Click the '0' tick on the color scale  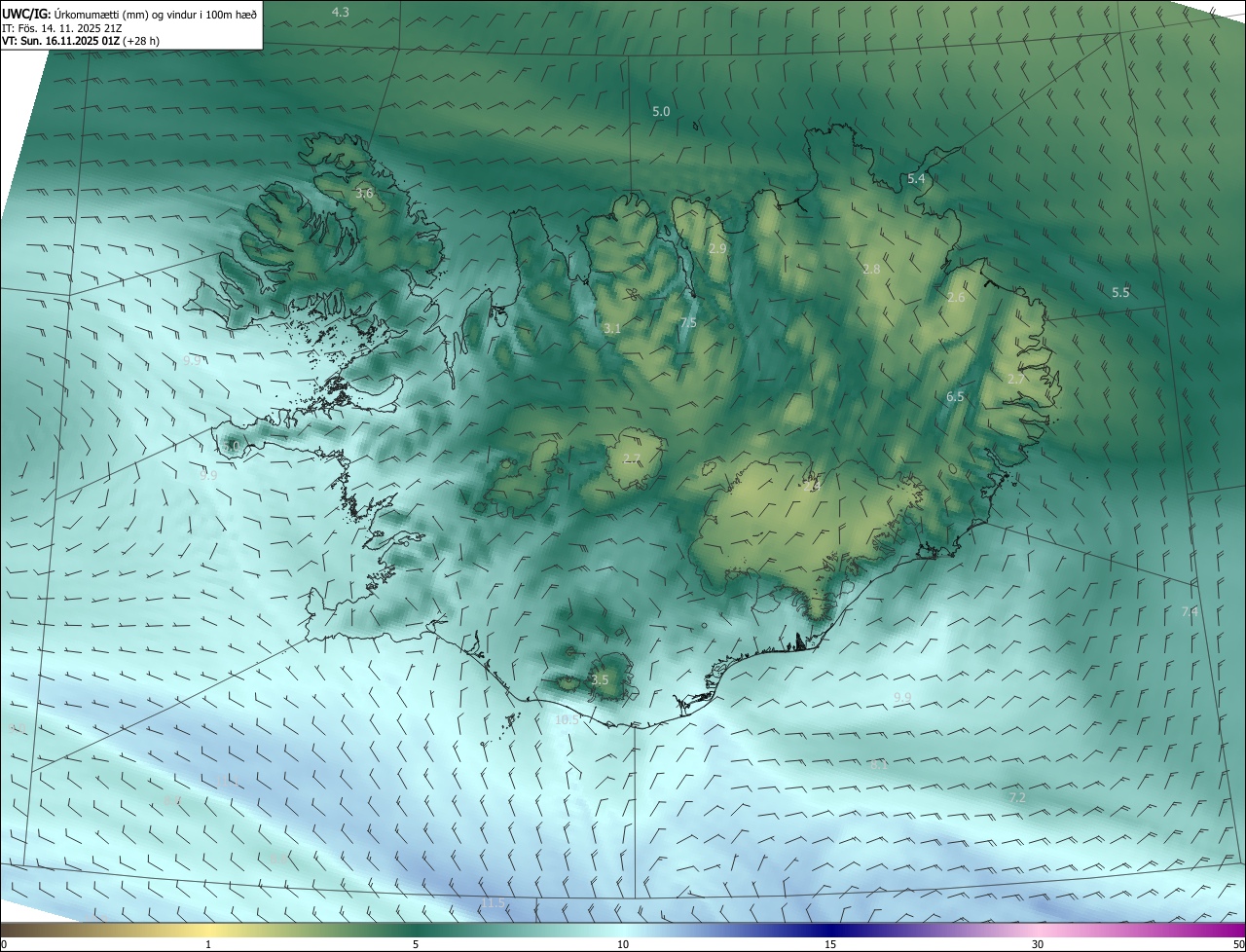pos(4,944)
